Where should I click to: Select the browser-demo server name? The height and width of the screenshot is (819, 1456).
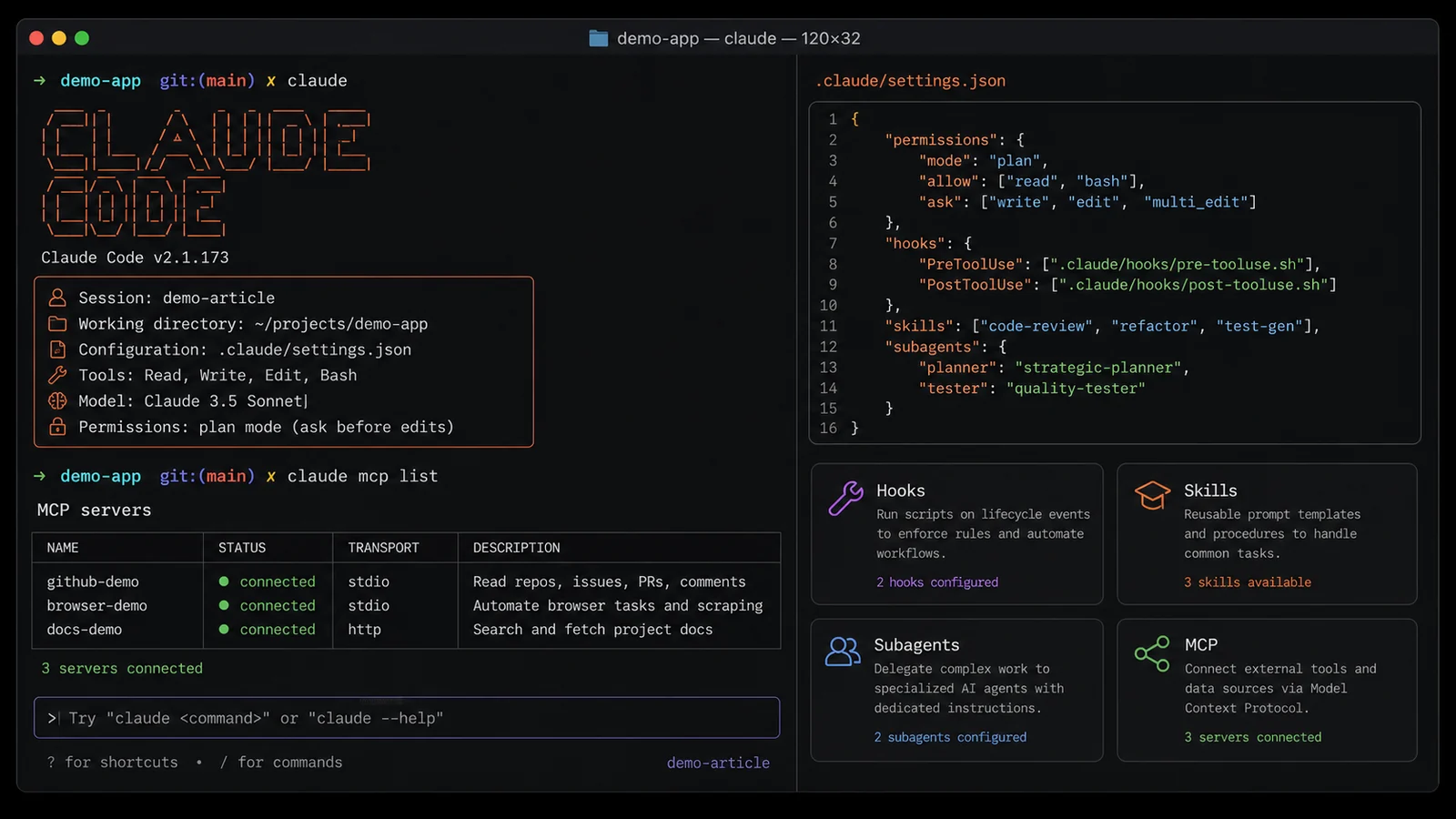pyautogui.click(x=97, y=605)
